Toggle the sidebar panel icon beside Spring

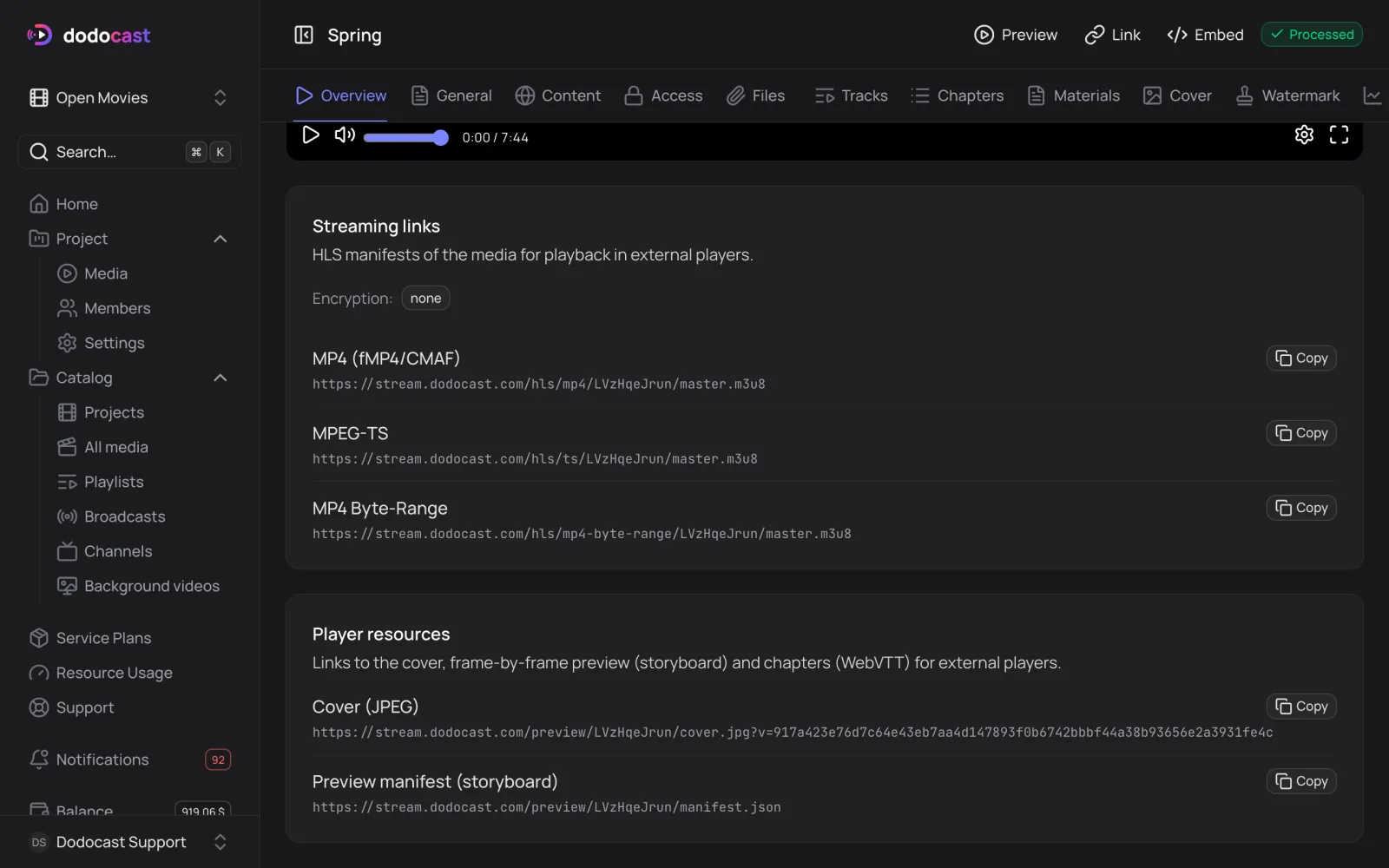click(304, 35)
